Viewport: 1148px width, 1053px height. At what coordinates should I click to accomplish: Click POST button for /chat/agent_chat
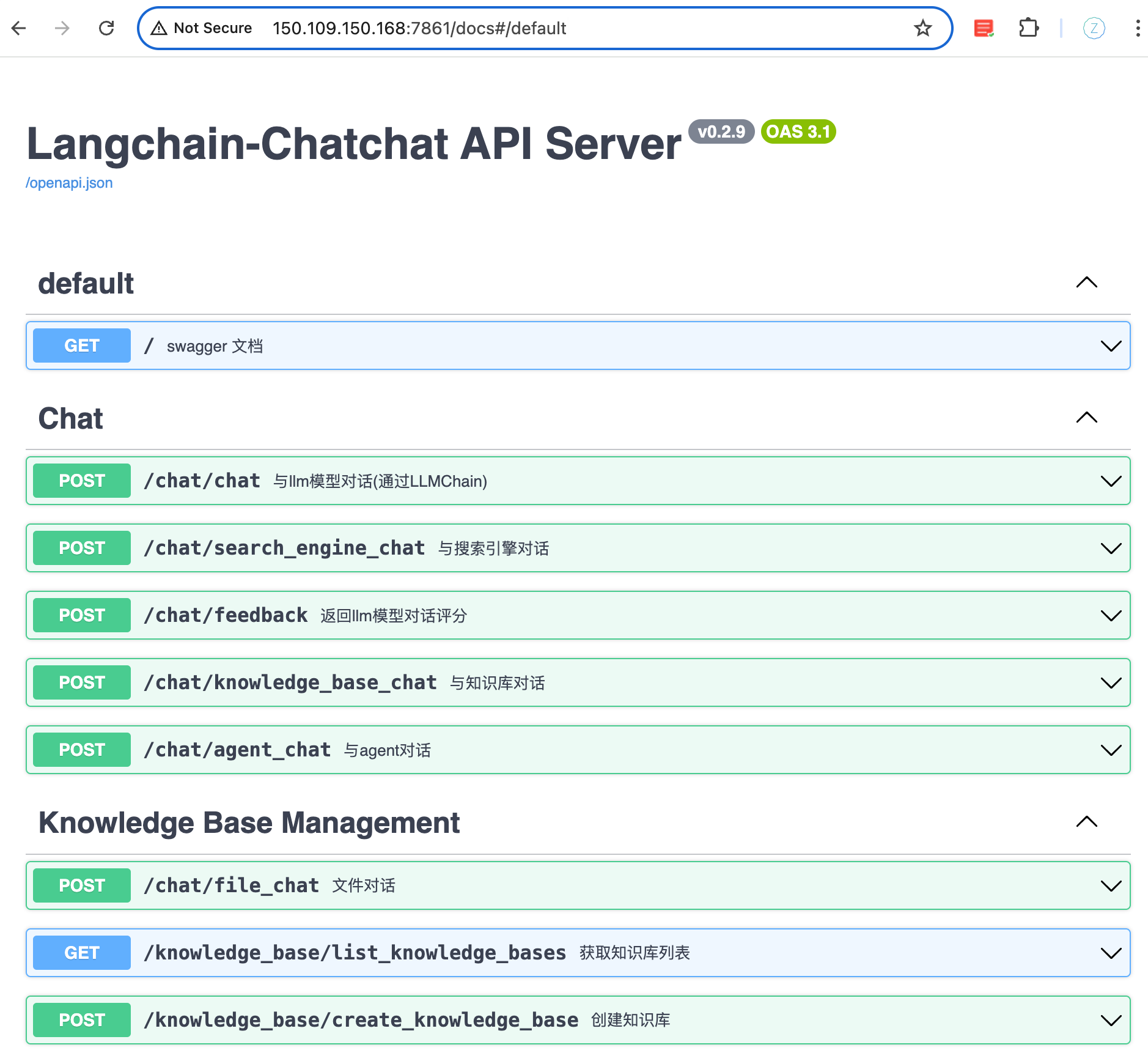point(82,750)
